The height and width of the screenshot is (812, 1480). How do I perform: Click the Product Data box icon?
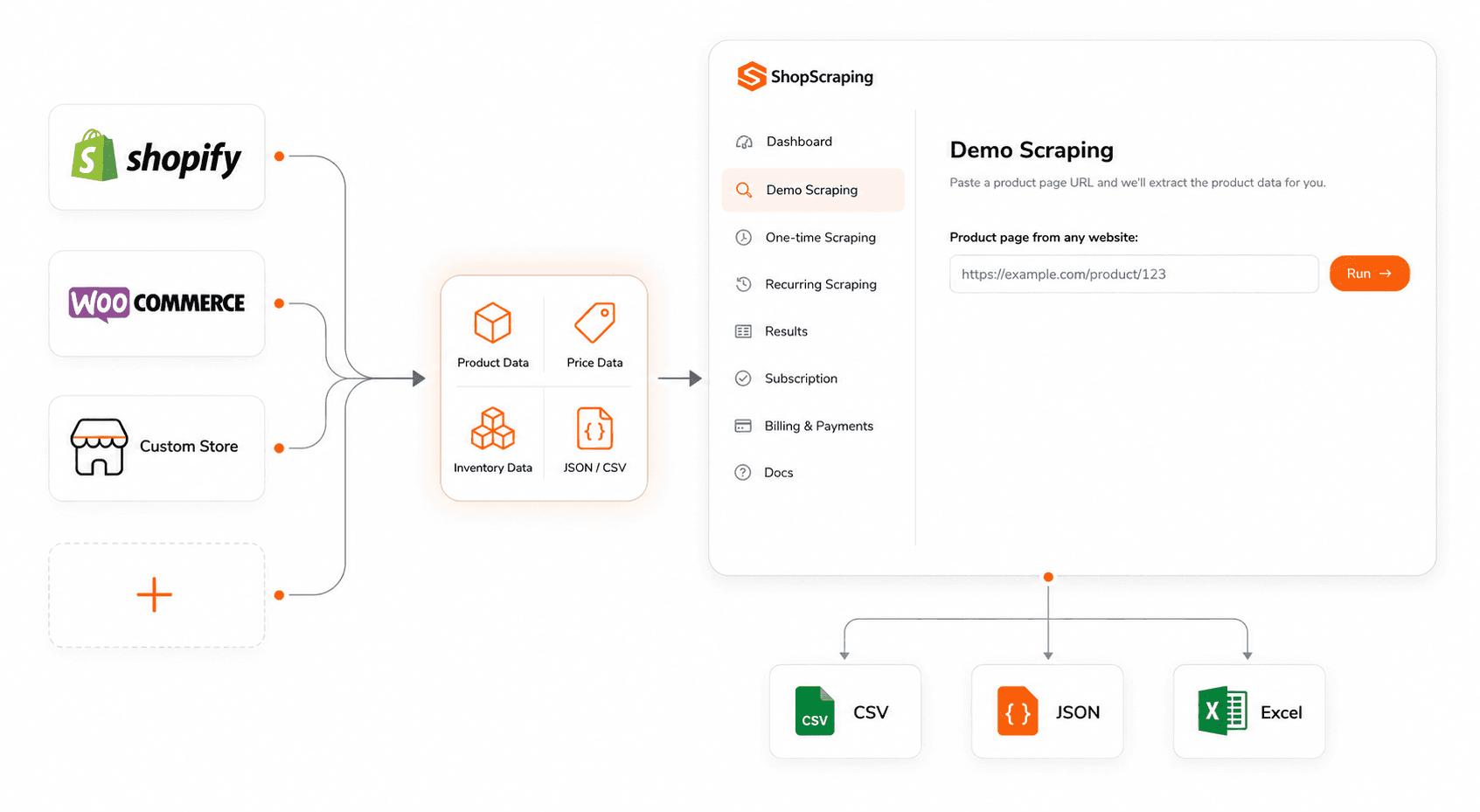pos(492,323)
